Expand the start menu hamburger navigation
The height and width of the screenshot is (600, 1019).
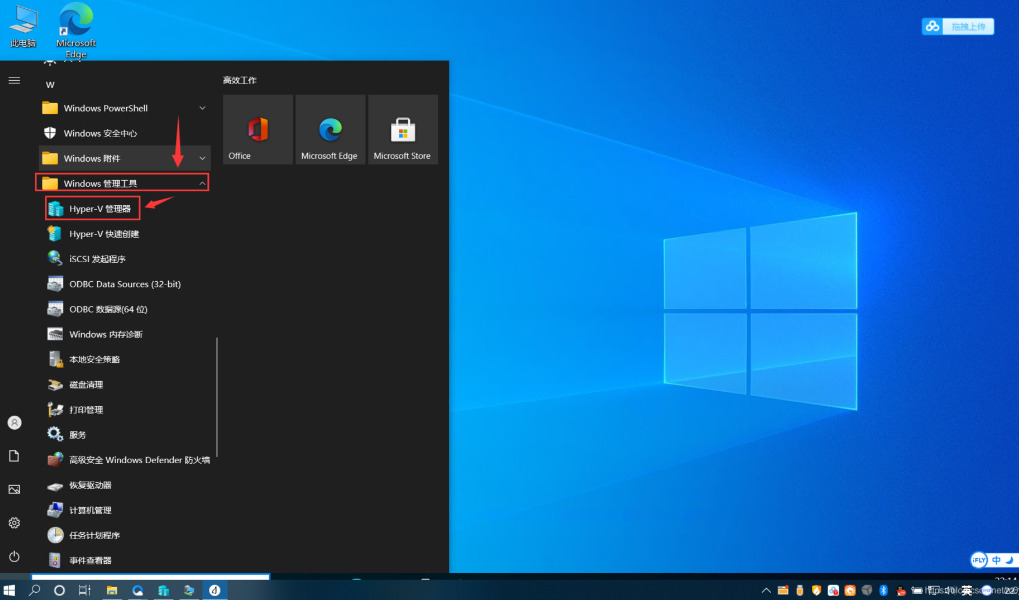point(14,80)
